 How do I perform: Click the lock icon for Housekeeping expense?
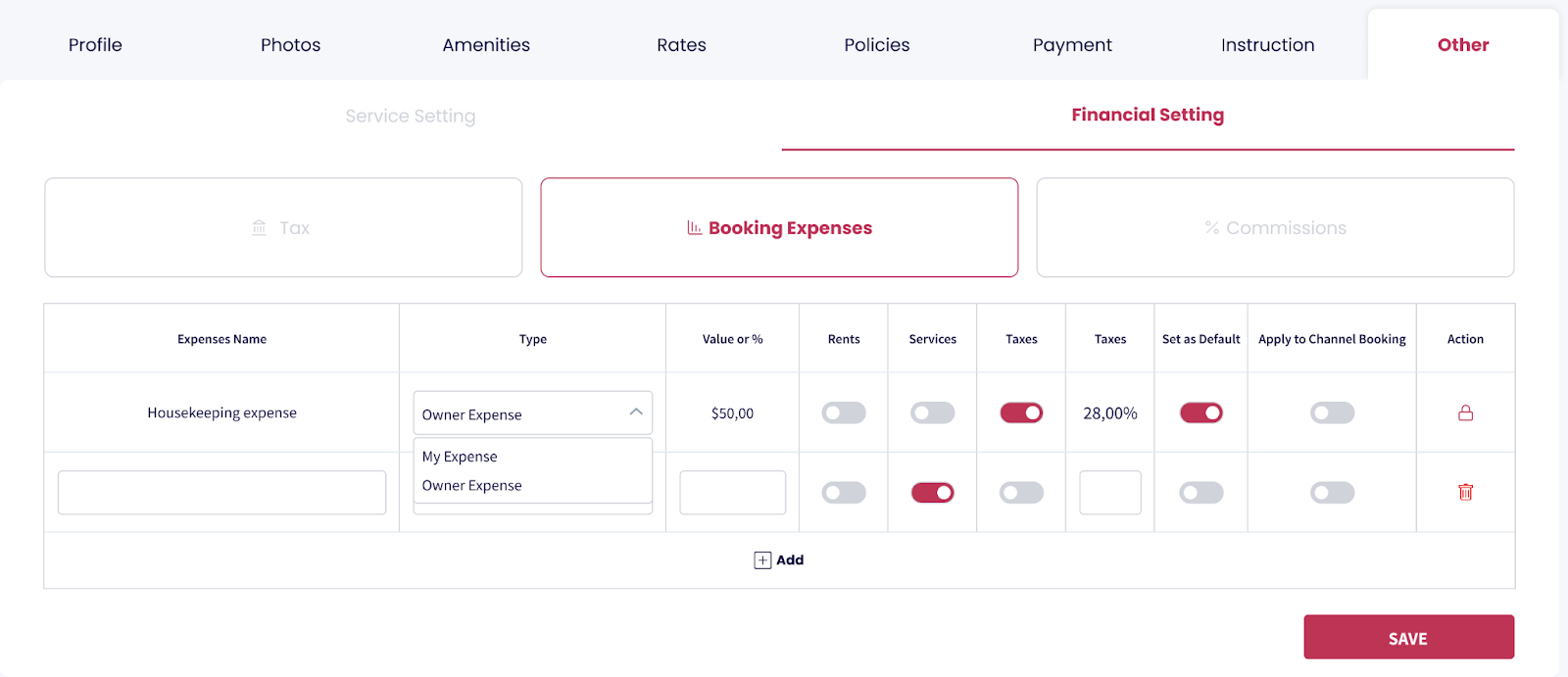pyautogui.click(x=1465, y=413)
